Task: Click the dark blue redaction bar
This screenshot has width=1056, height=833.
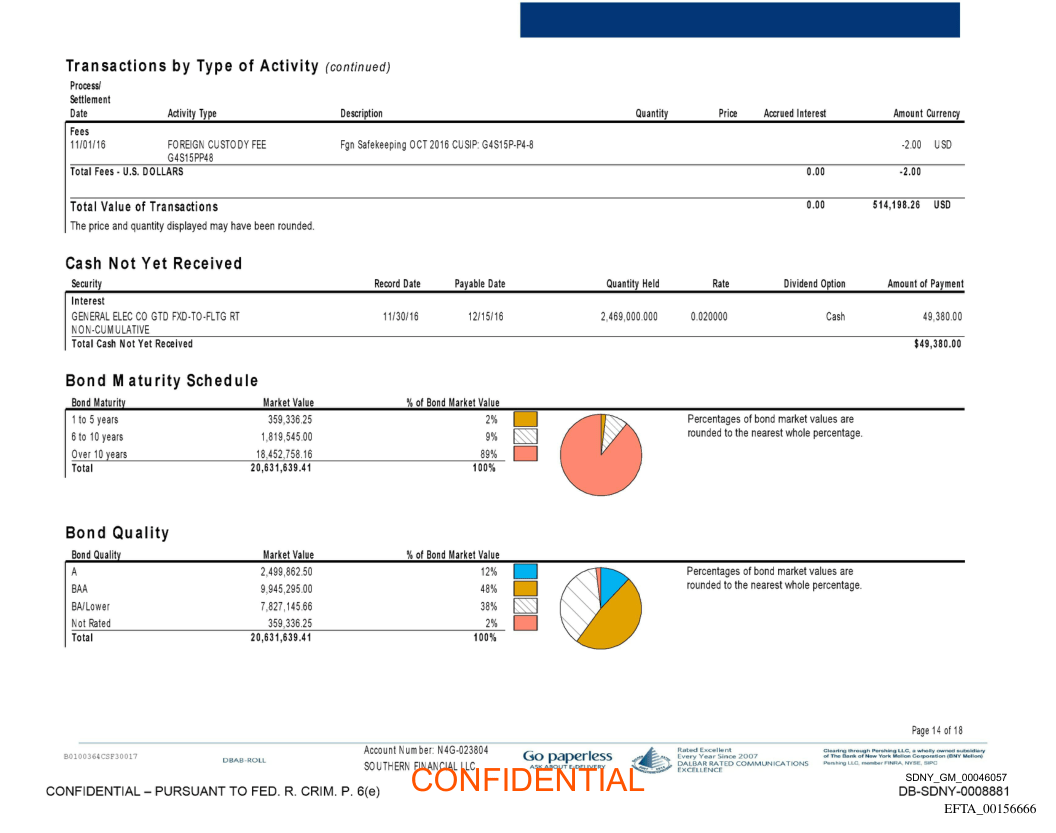Action: (739, 20)
